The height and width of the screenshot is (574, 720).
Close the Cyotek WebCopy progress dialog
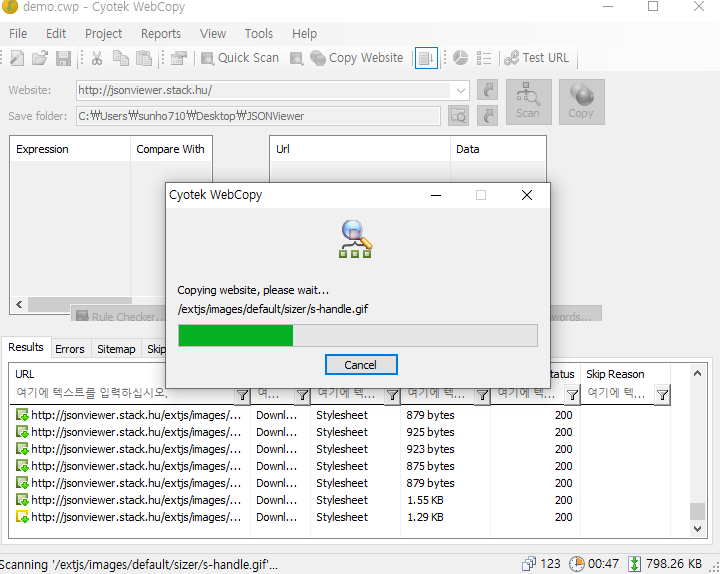(x=527, y=195)
